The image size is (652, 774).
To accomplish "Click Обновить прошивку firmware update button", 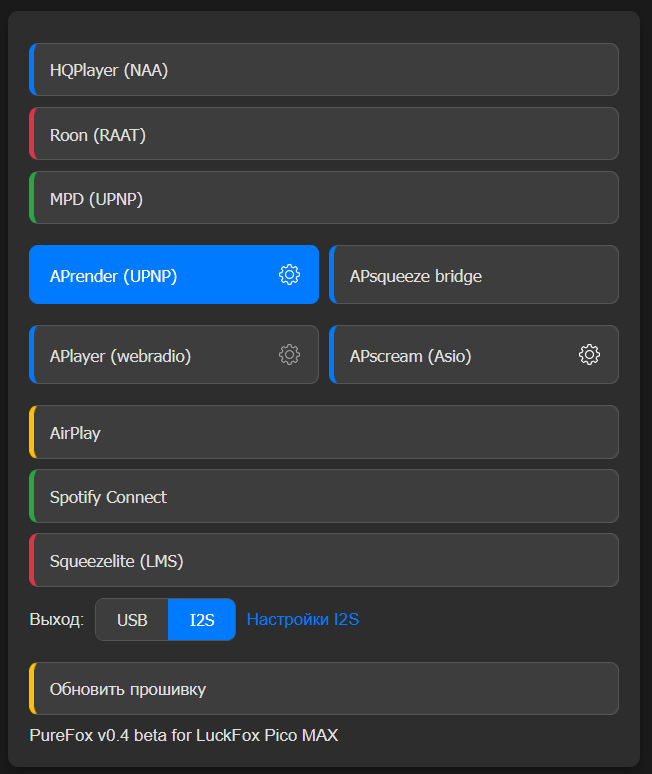I will pyautogui.click(x=324, y=689).
